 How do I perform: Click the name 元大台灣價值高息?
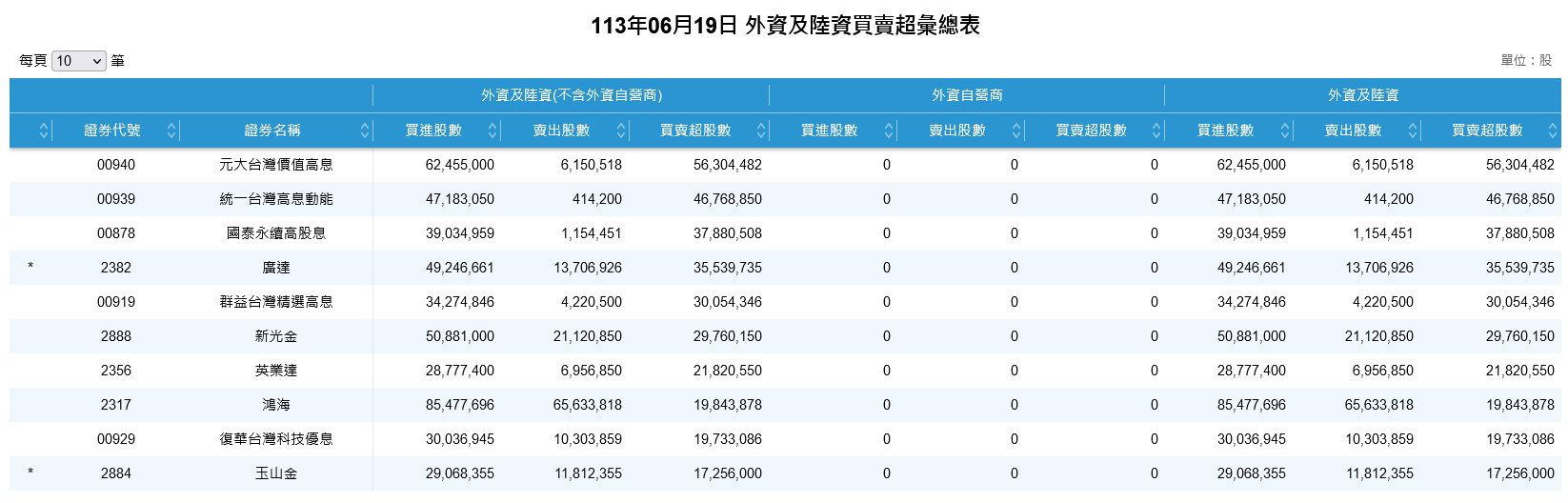(276, 165)
